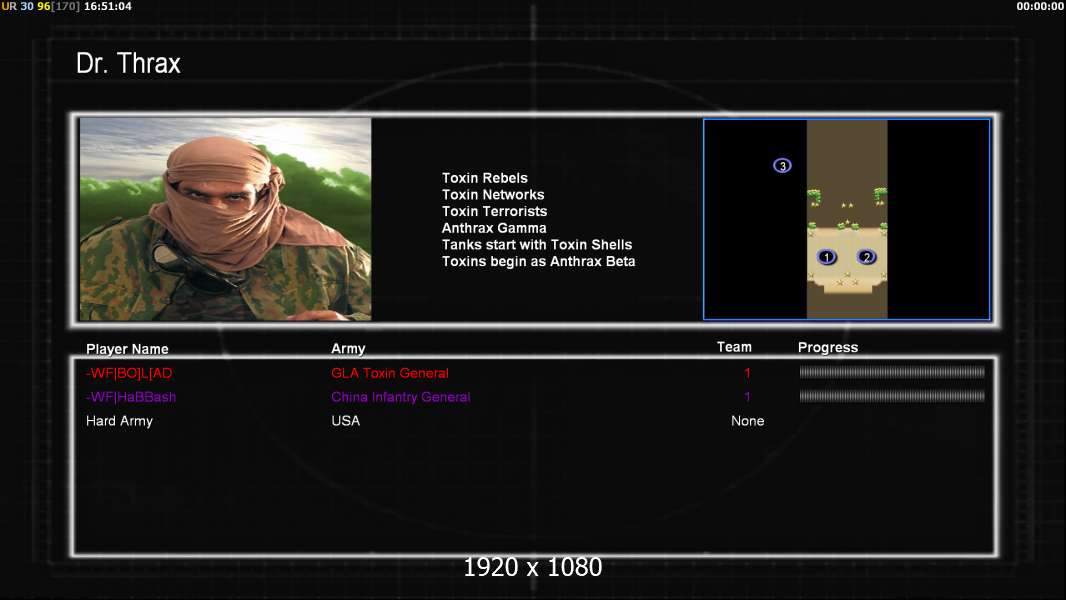Click the USA army label
This screenshot has height=600, width=1066.
click(x=345, y=421)
